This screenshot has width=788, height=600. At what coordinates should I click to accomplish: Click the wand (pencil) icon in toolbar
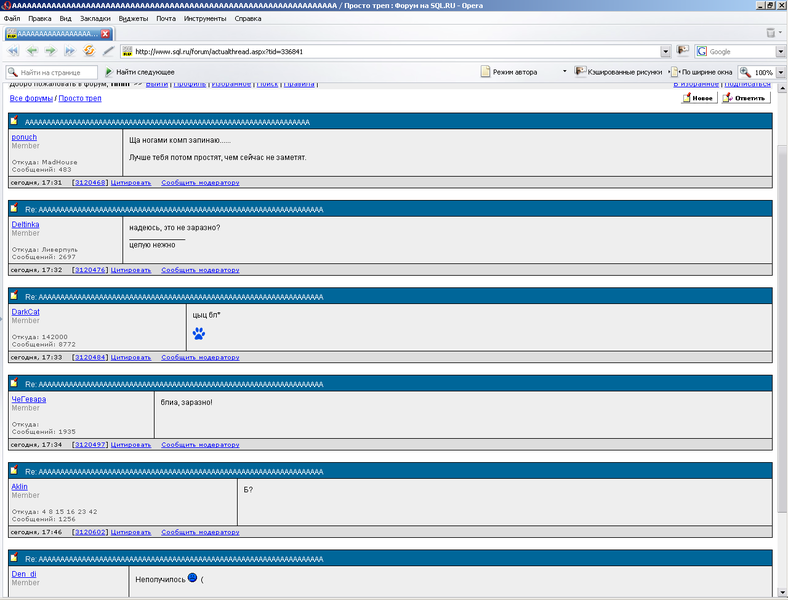click(x=108, y=51)
